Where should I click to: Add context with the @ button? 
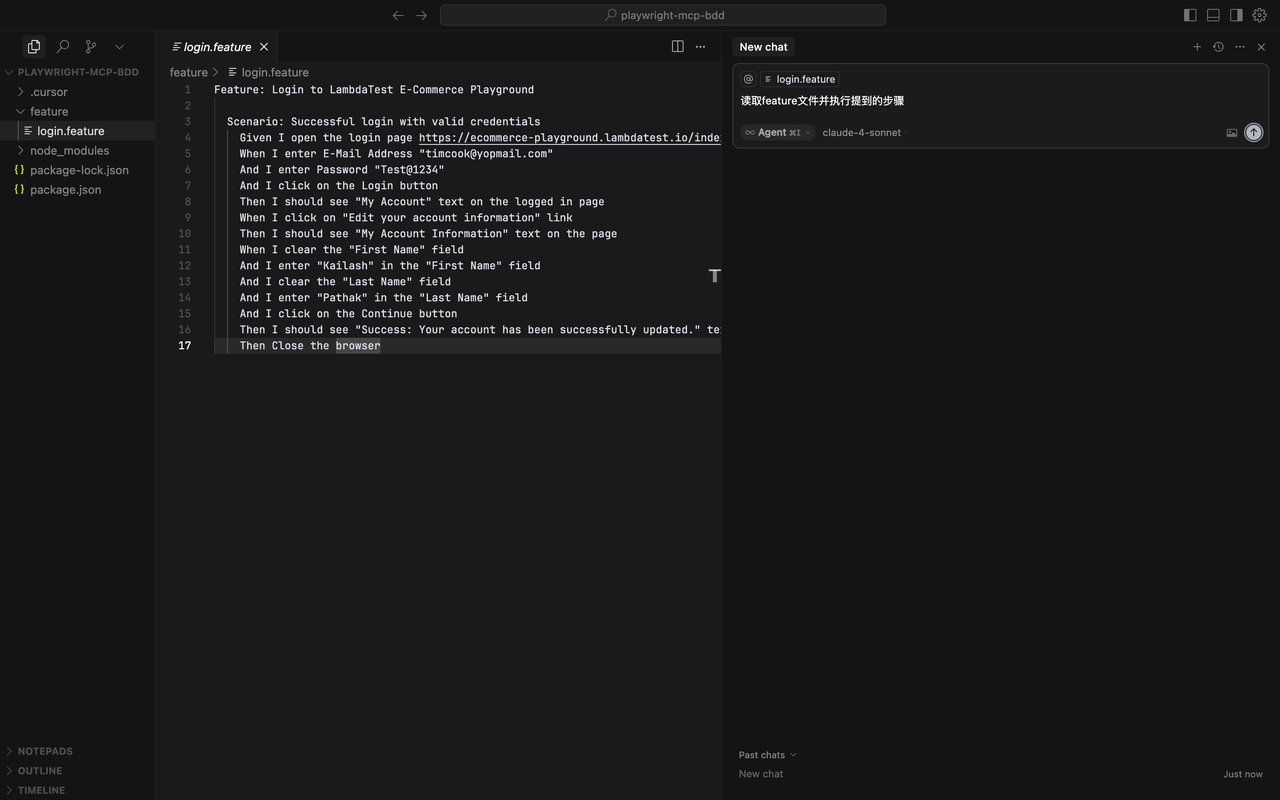(x=748, y=79)
